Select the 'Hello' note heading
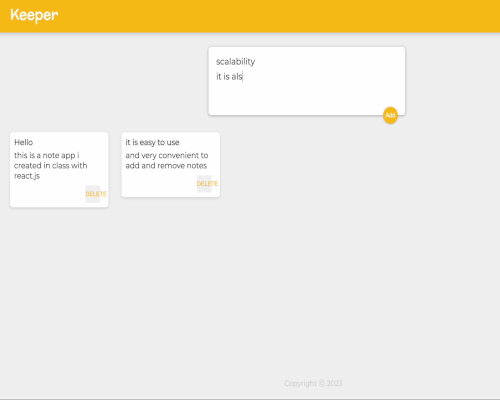The width and height of the screenshot is (500, 400). (24, 142)
